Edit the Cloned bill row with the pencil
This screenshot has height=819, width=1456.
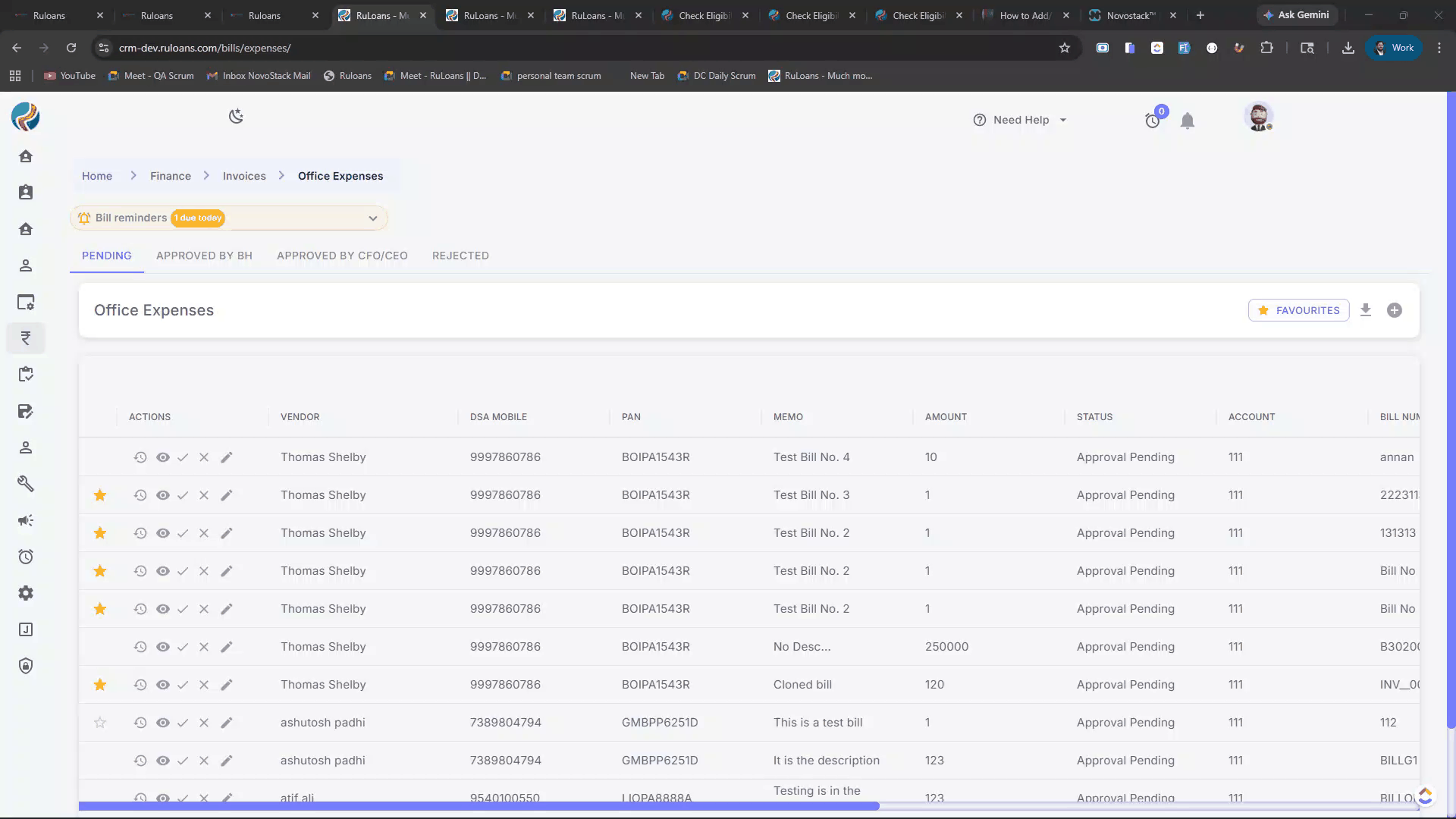(227, 685)
